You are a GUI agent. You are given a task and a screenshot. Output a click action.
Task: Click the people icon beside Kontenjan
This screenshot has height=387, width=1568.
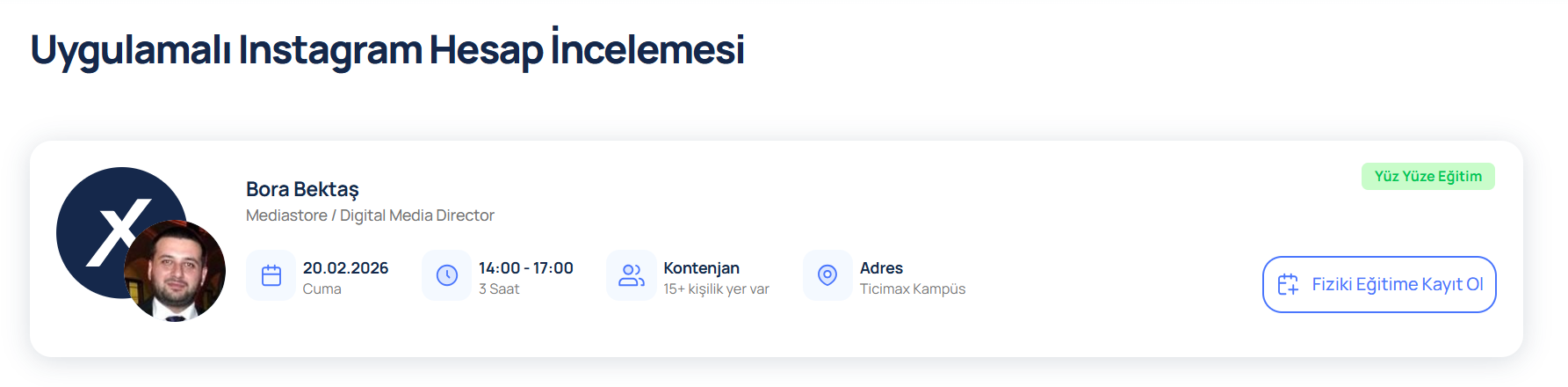632,275
